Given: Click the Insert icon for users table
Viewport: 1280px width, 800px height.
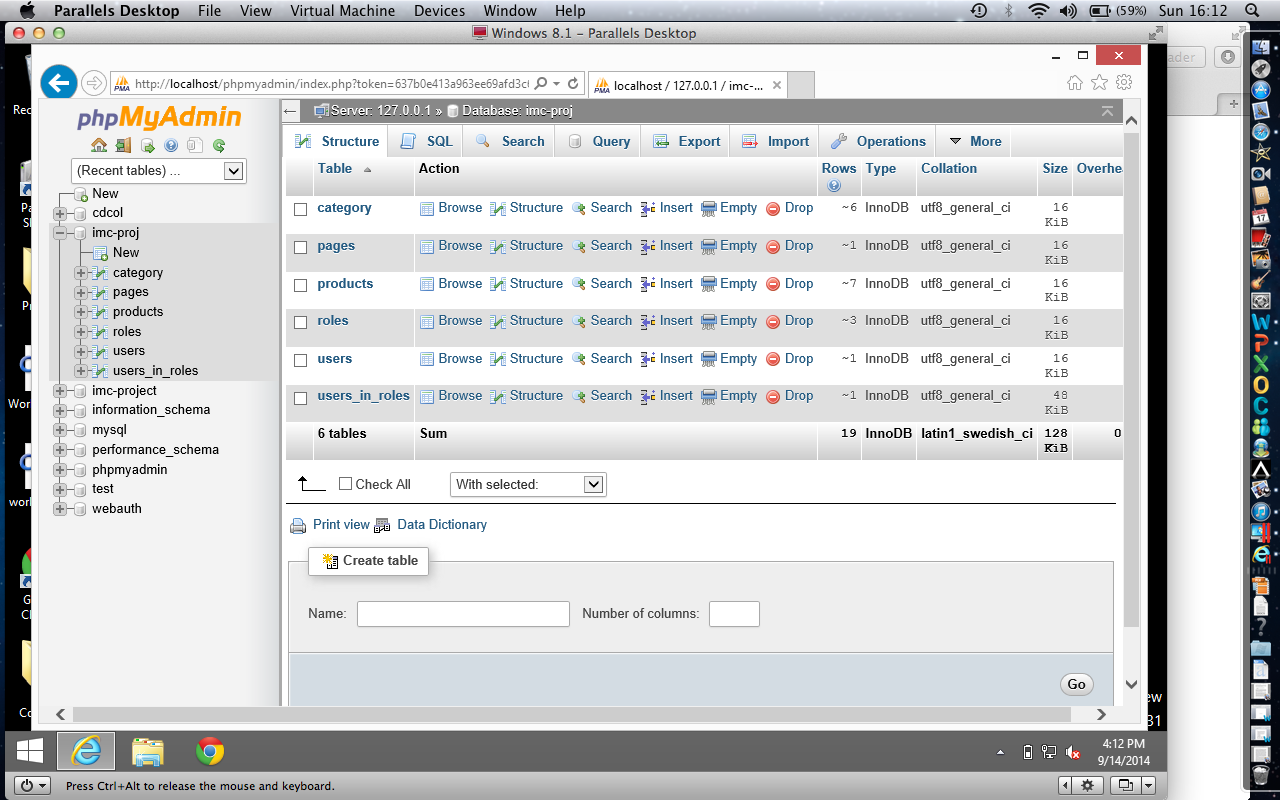Looking at the screenshot, I should click(x=648, y=359).
